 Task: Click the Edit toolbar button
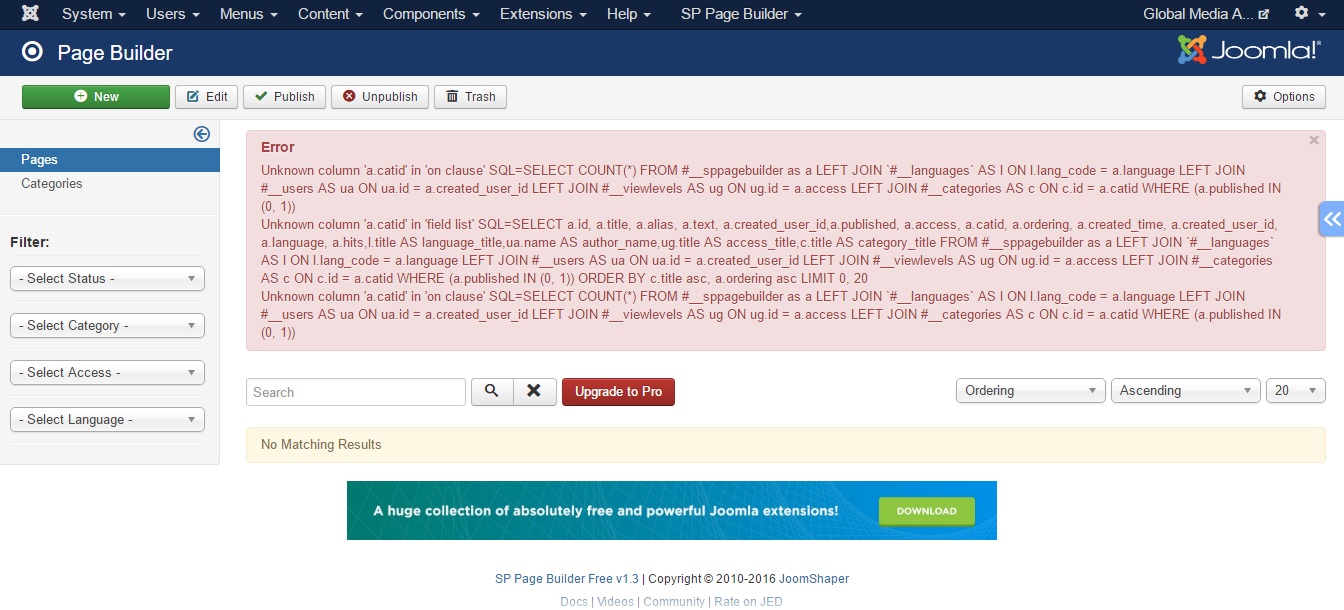[x=207, y=97]
